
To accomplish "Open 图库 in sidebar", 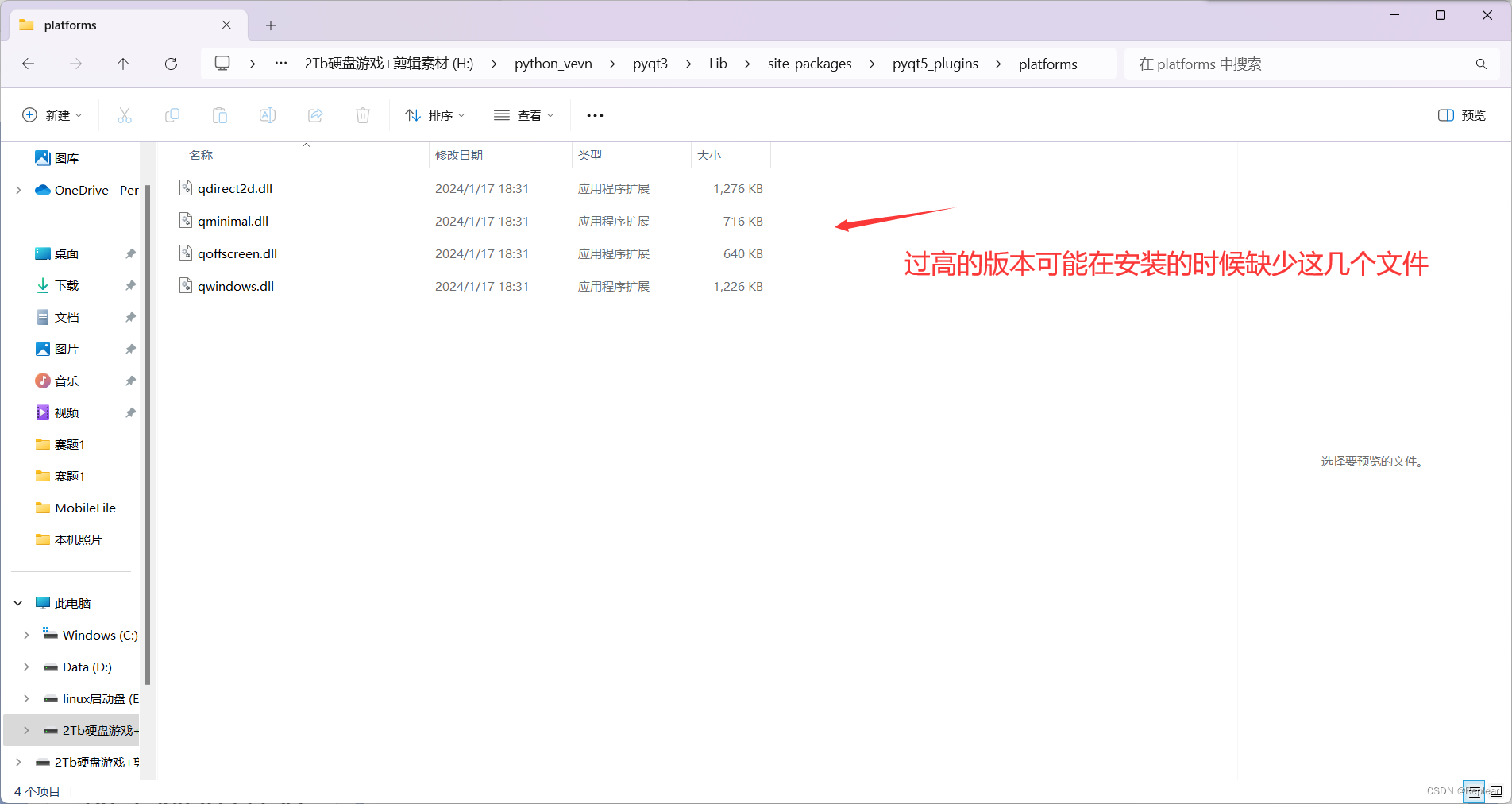I will [57, 158].
